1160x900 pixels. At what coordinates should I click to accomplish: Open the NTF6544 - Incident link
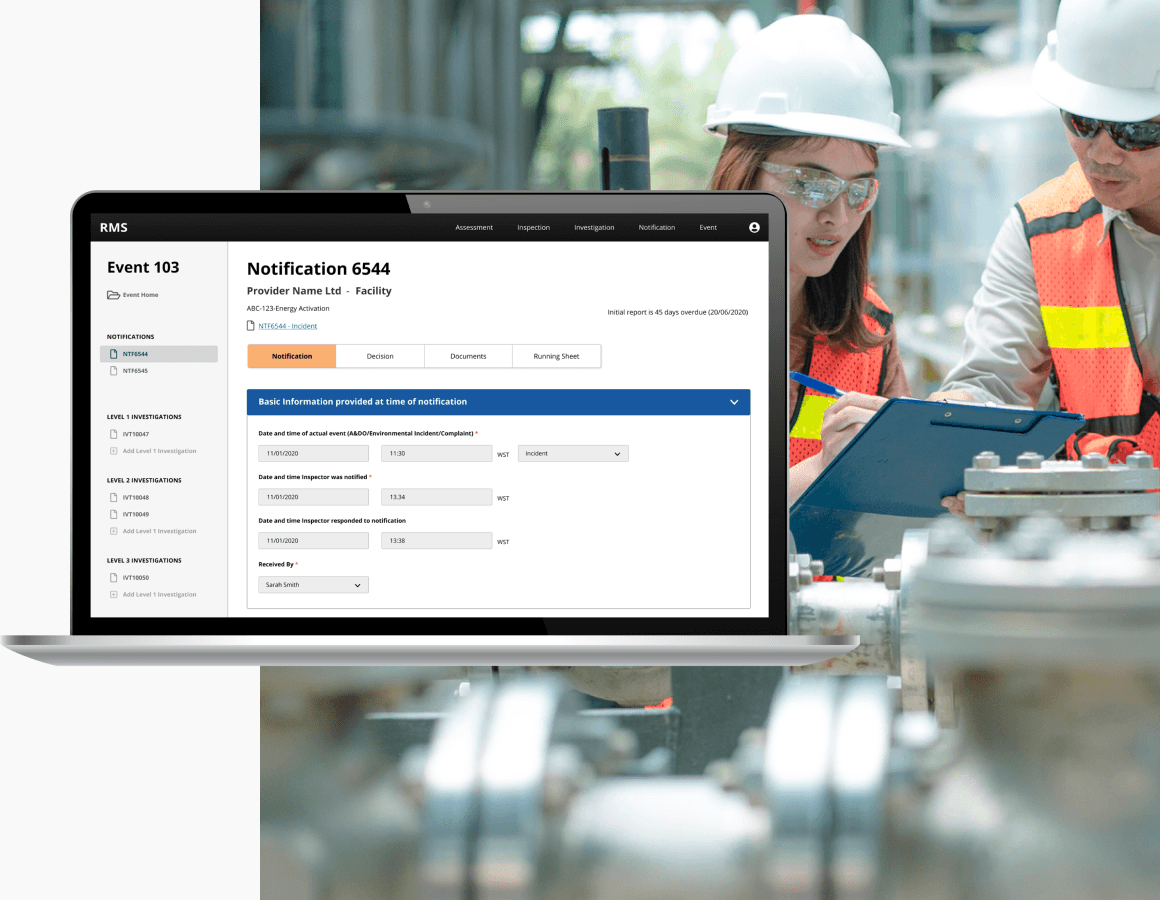click(288, 326)
